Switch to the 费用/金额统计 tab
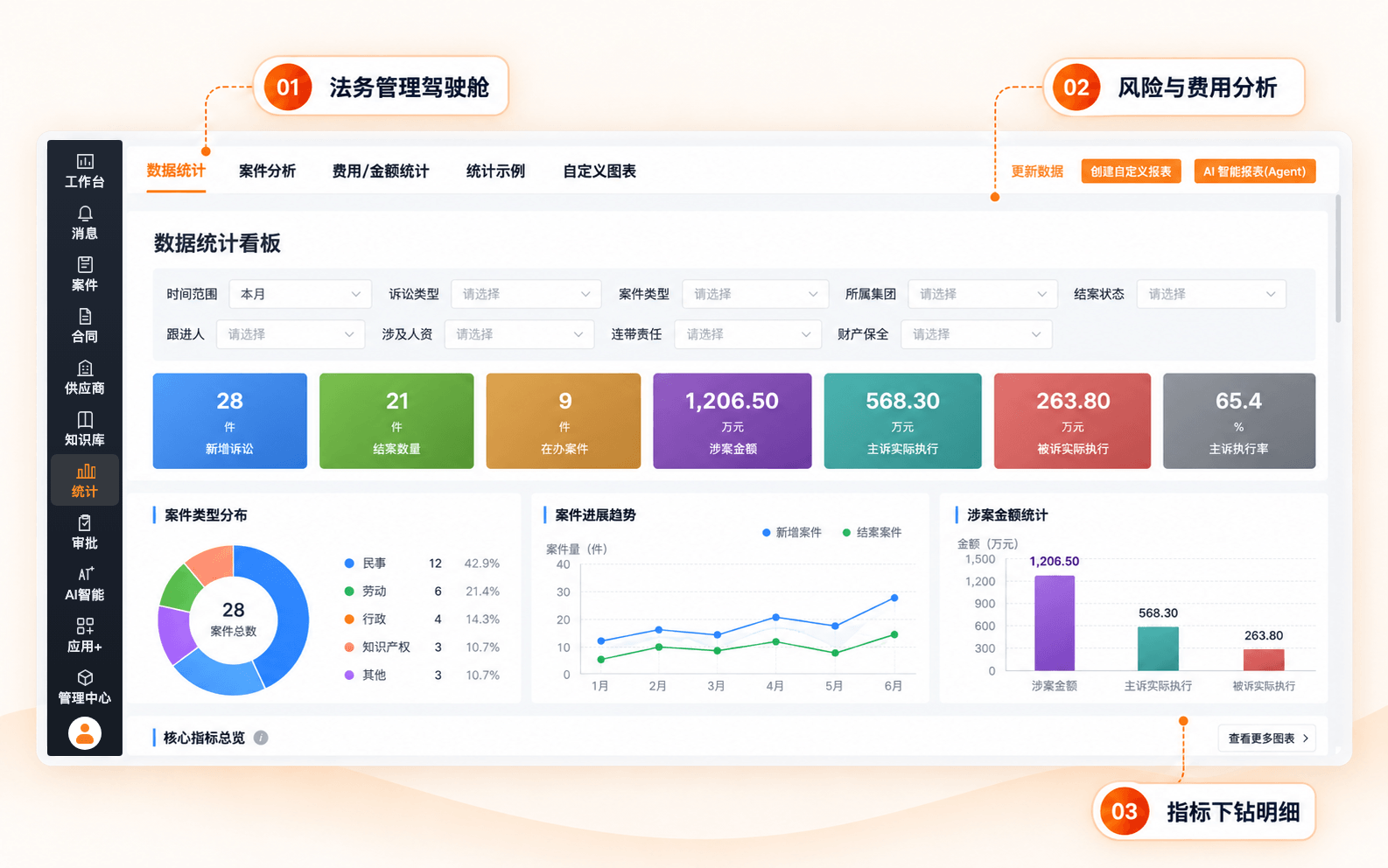The height and width of the screenshot is (868, 1388). coord(381,171)
